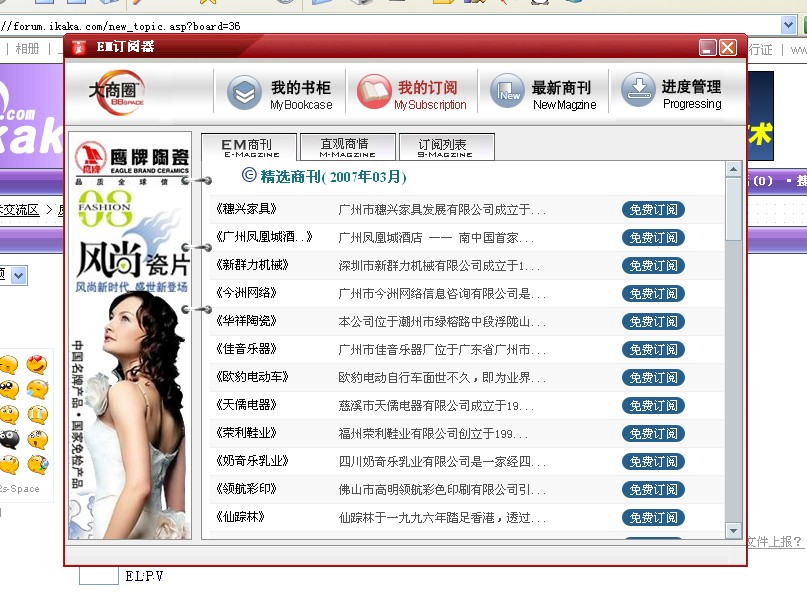Click 相册 link in the browser page

(27, 49)
